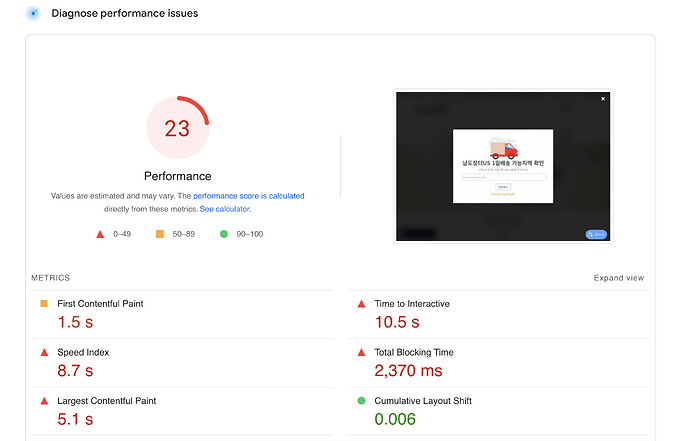690x441 pixels.
Task: Click the delivery truck image in the popup
Action: coord(503,149)
